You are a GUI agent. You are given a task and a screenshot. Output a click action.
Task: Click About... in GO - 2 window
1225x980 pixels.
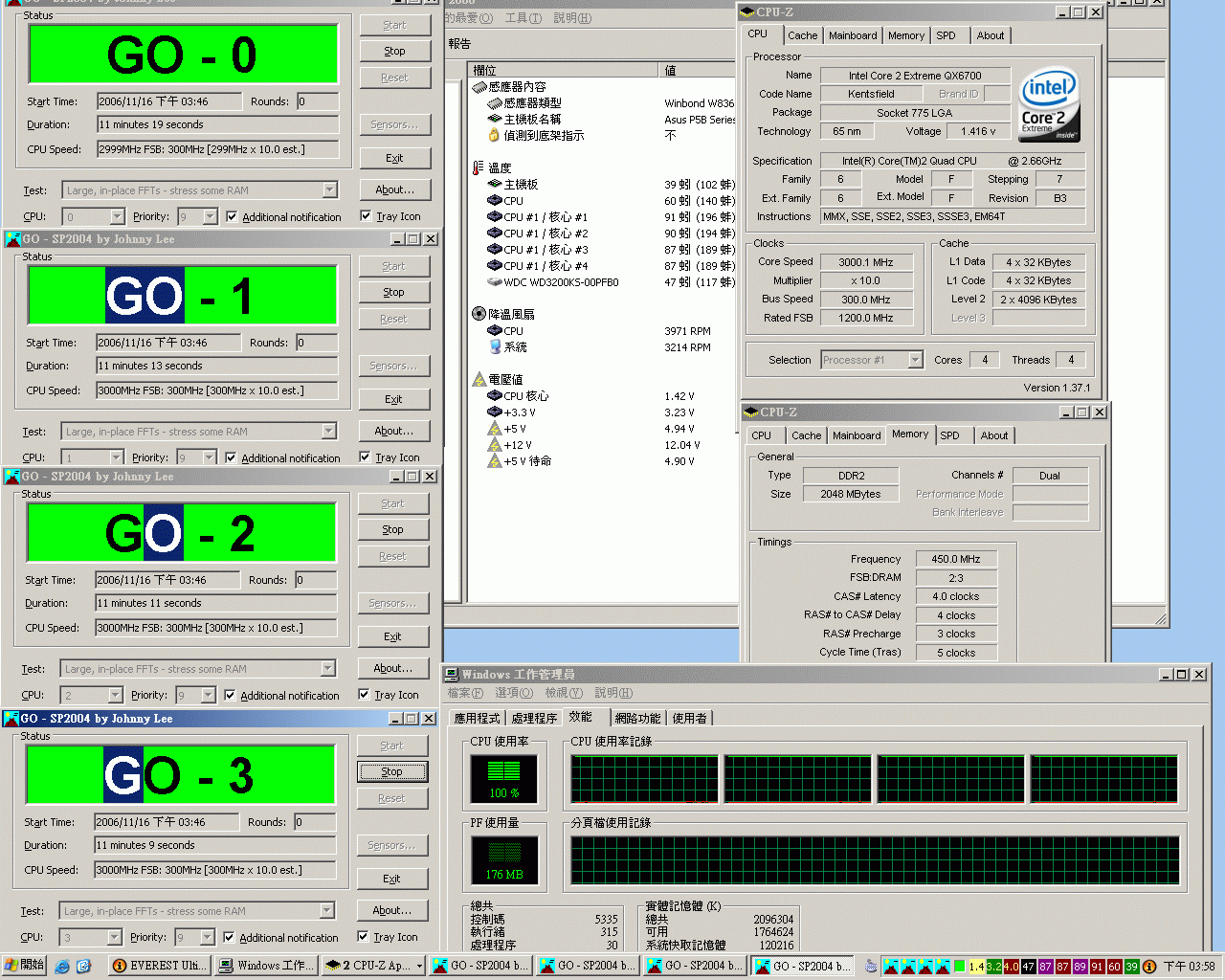392,668
